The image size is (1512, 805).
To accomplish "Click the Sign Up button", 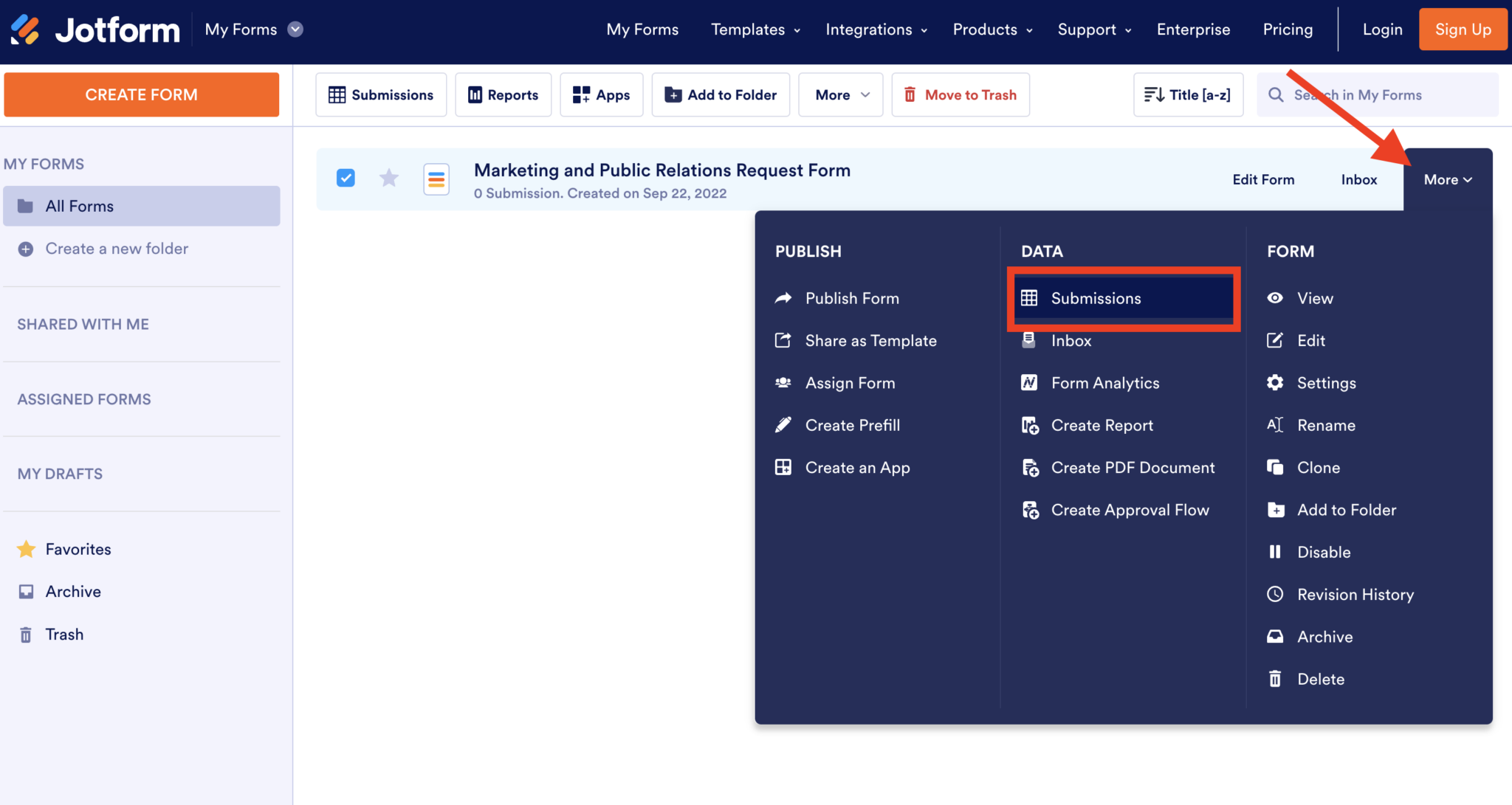I will pos(1463,29).
